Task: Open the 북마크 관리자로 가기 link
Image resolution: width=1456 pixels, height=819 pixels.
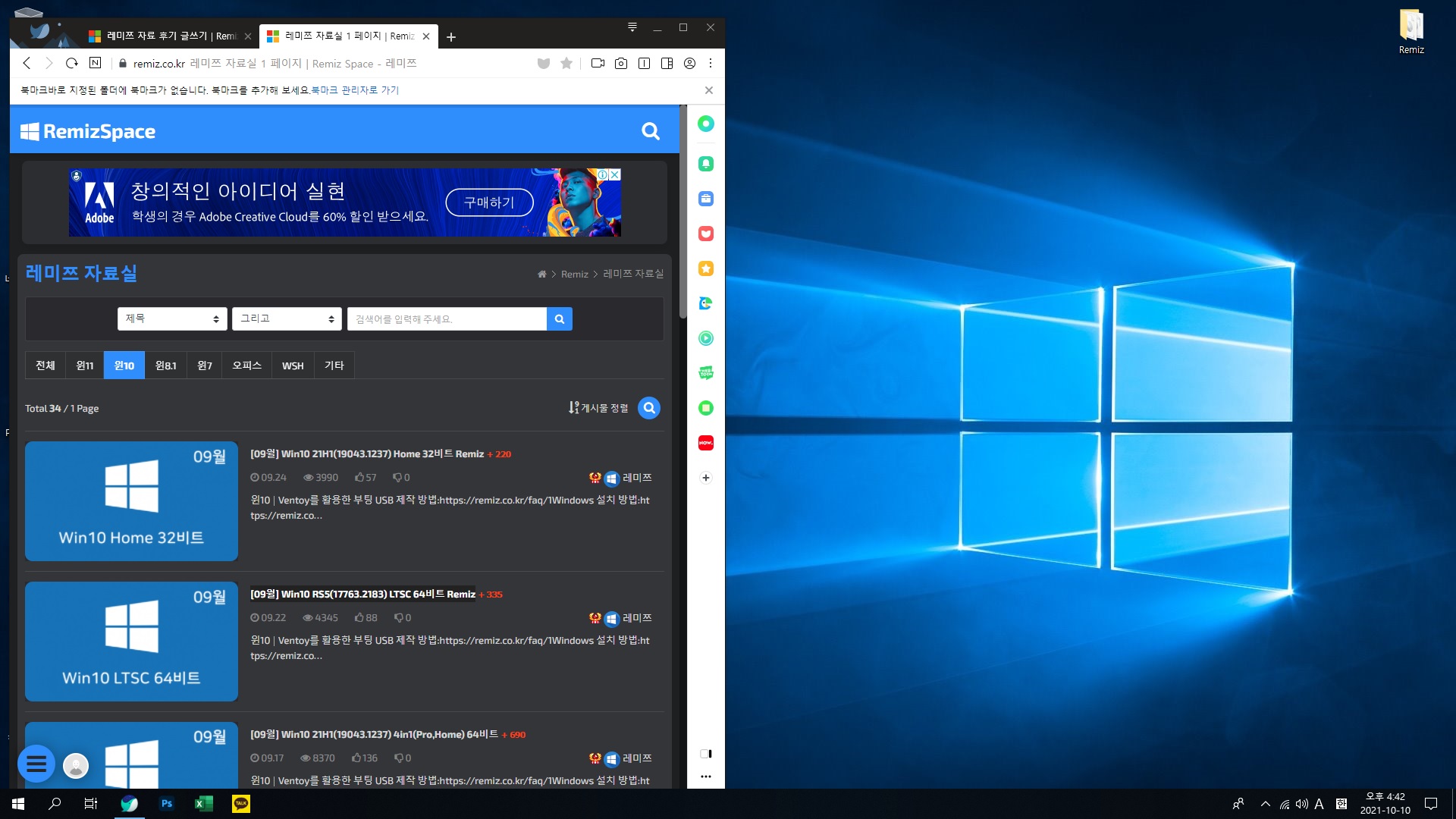Action: coord(355,89)
